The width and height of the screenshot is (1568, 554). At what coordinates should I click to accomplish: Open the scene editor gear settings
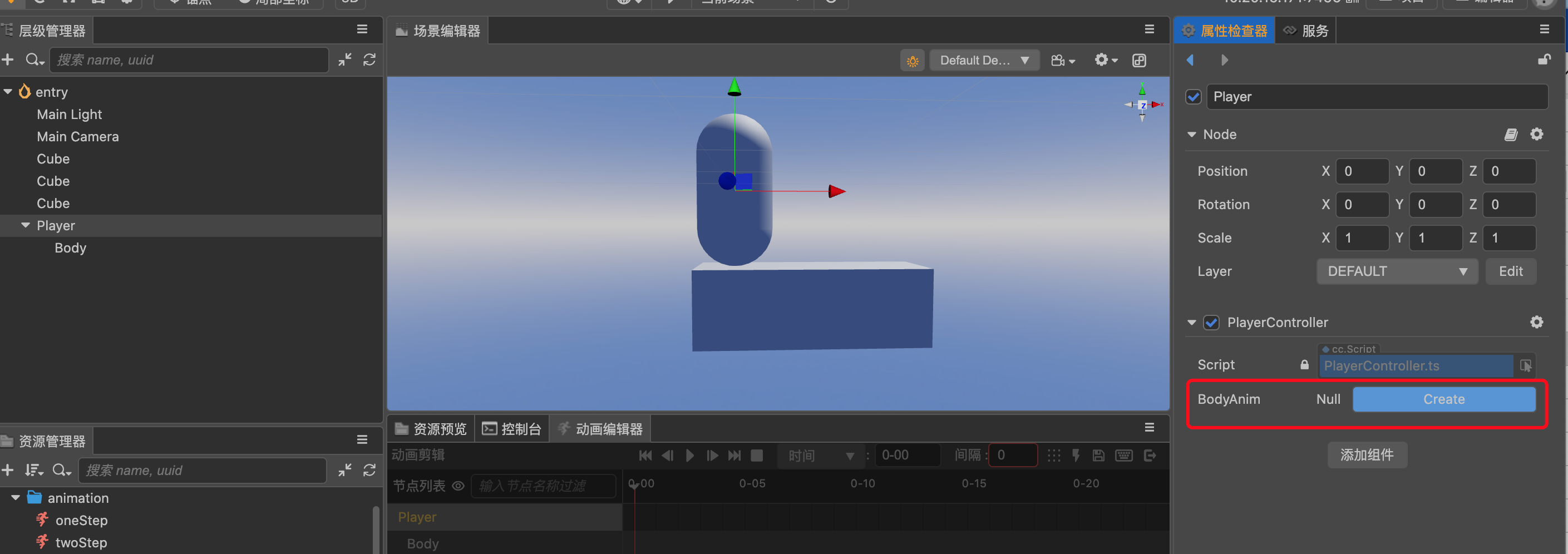click(x=1106, y=60)
